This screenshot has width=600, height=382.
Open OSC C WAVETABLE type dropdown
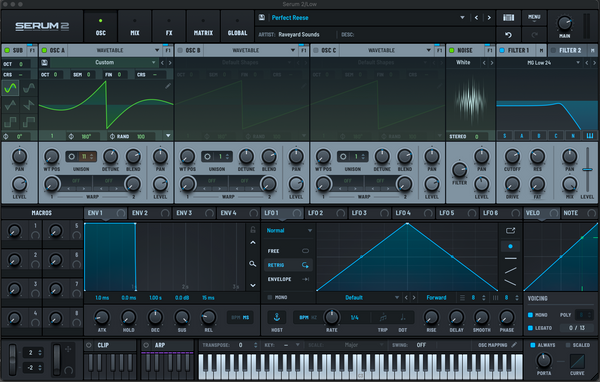429,50
